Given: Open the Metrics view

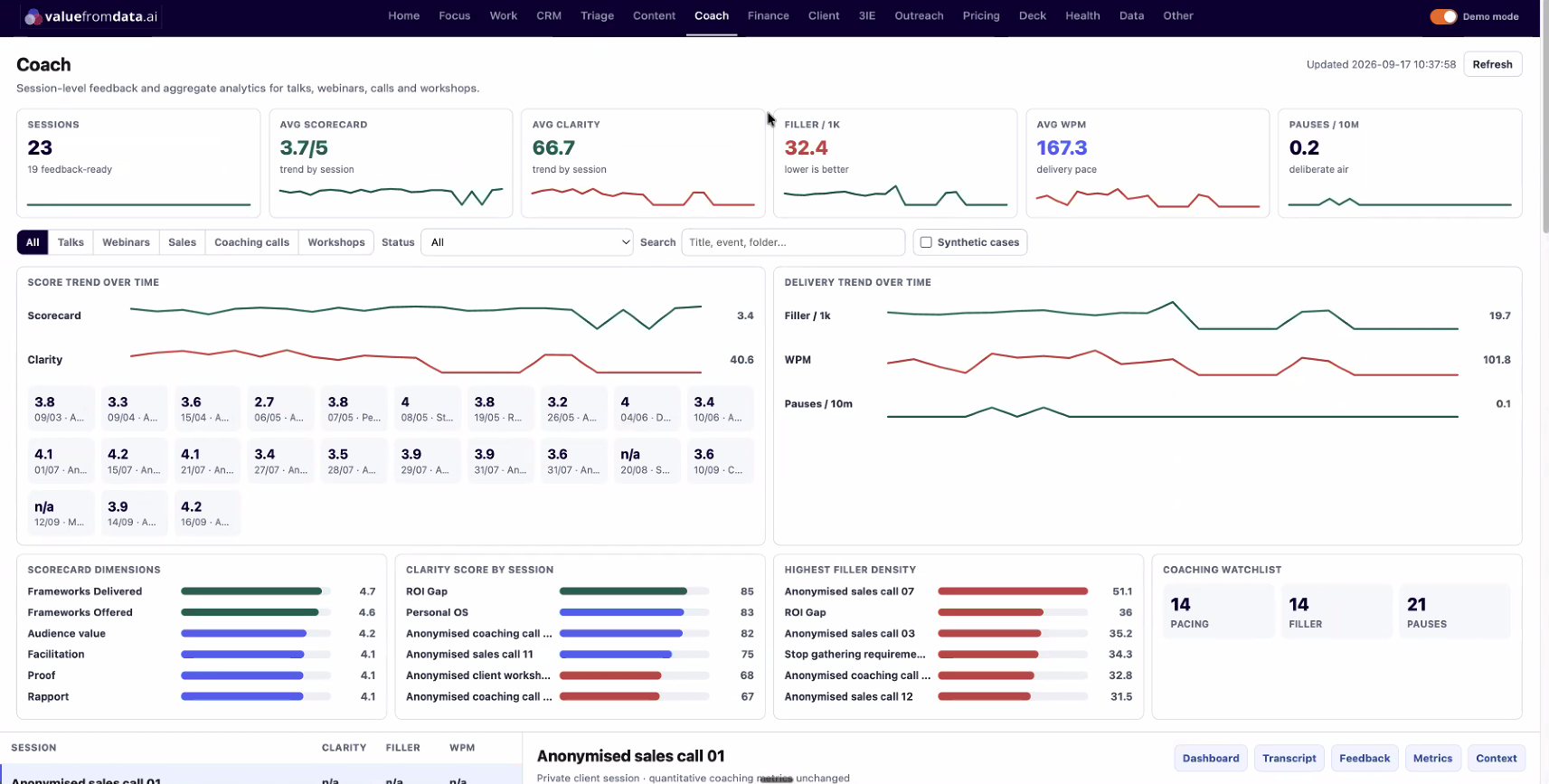Looking at the screenshot, I should tap(1432, 758).
